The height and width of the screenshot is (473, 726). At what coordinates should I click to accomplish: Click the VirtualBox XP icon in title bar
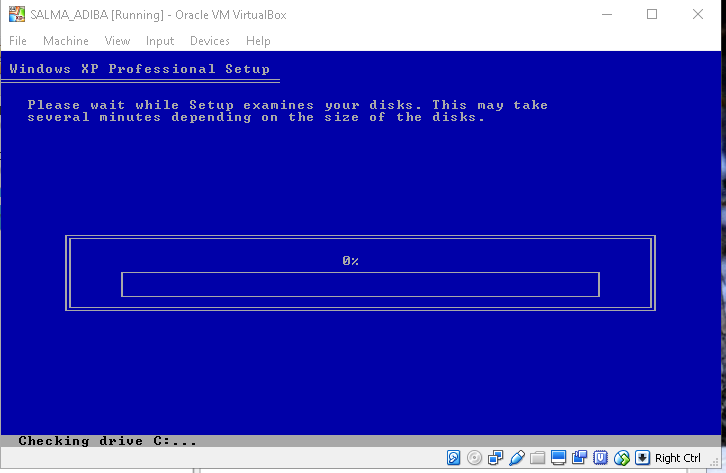pos(17,14)
